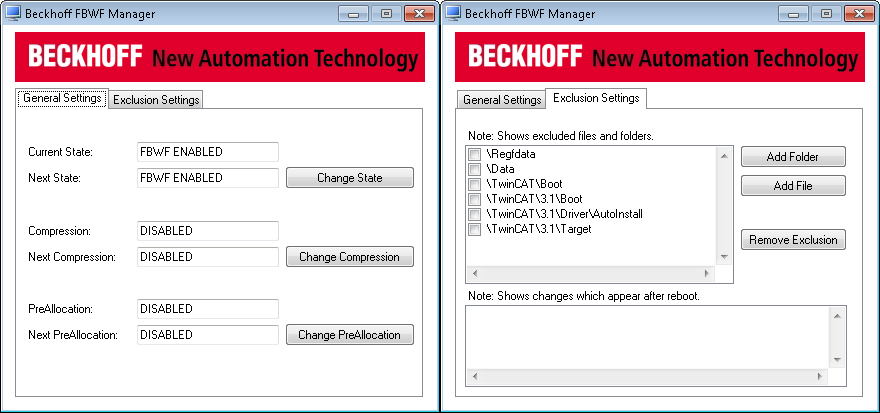
Task: Click reboot changes box scroll up arrow
Action: tap(837, 316)
